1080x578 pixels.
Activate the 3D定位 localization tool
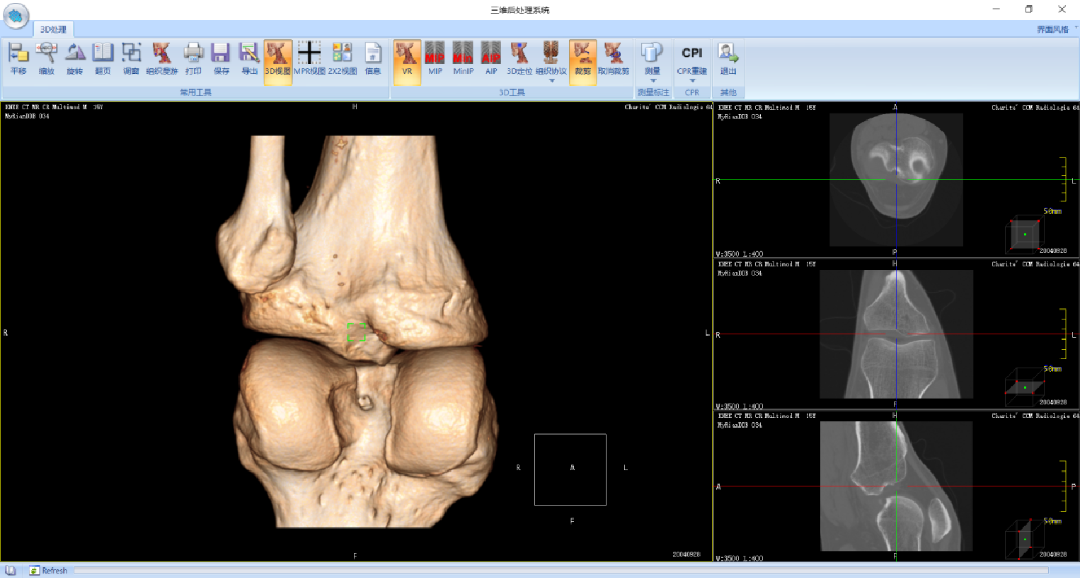point(519,59)
